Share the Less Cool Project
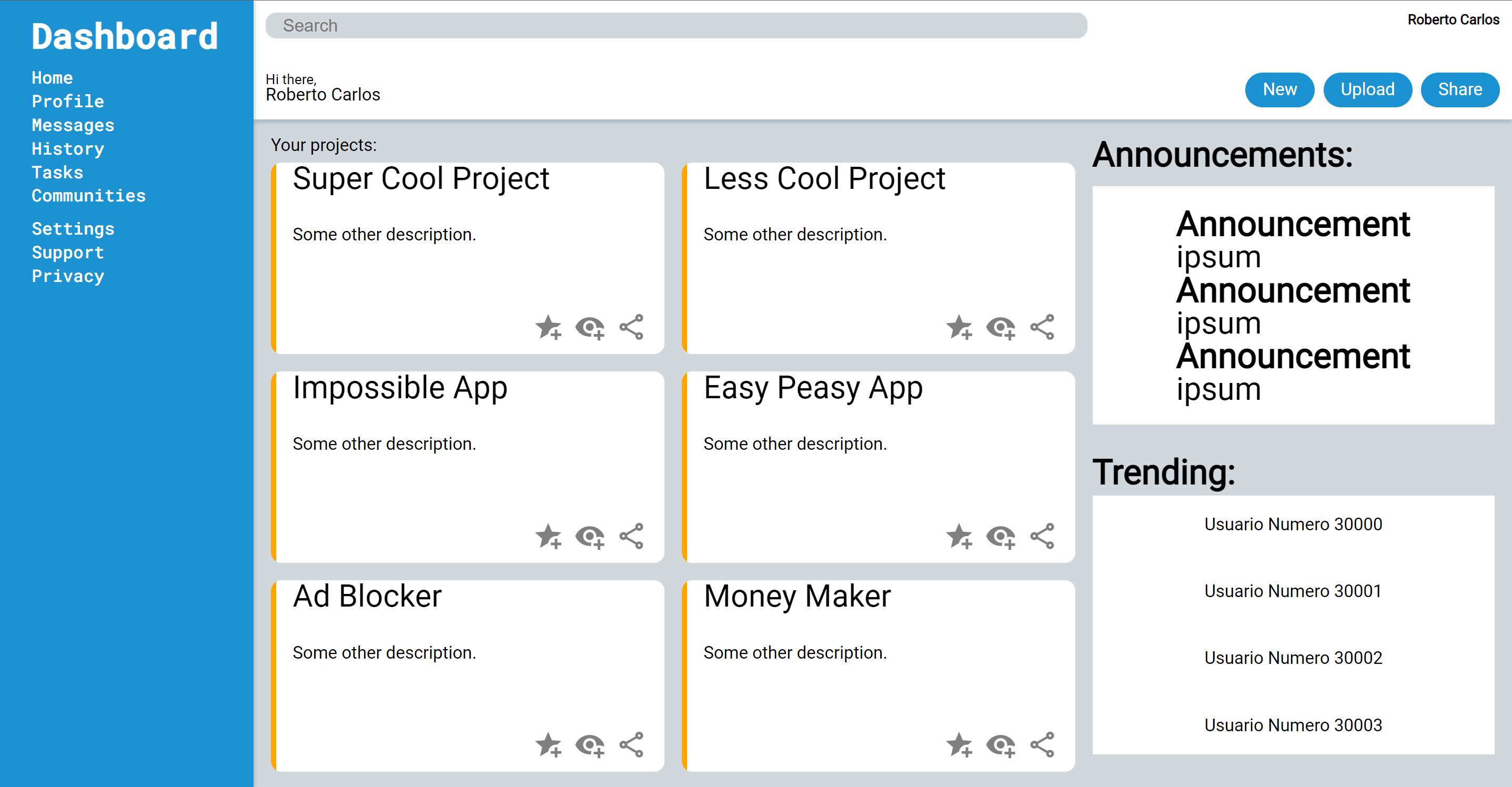 coord(1042,327)
